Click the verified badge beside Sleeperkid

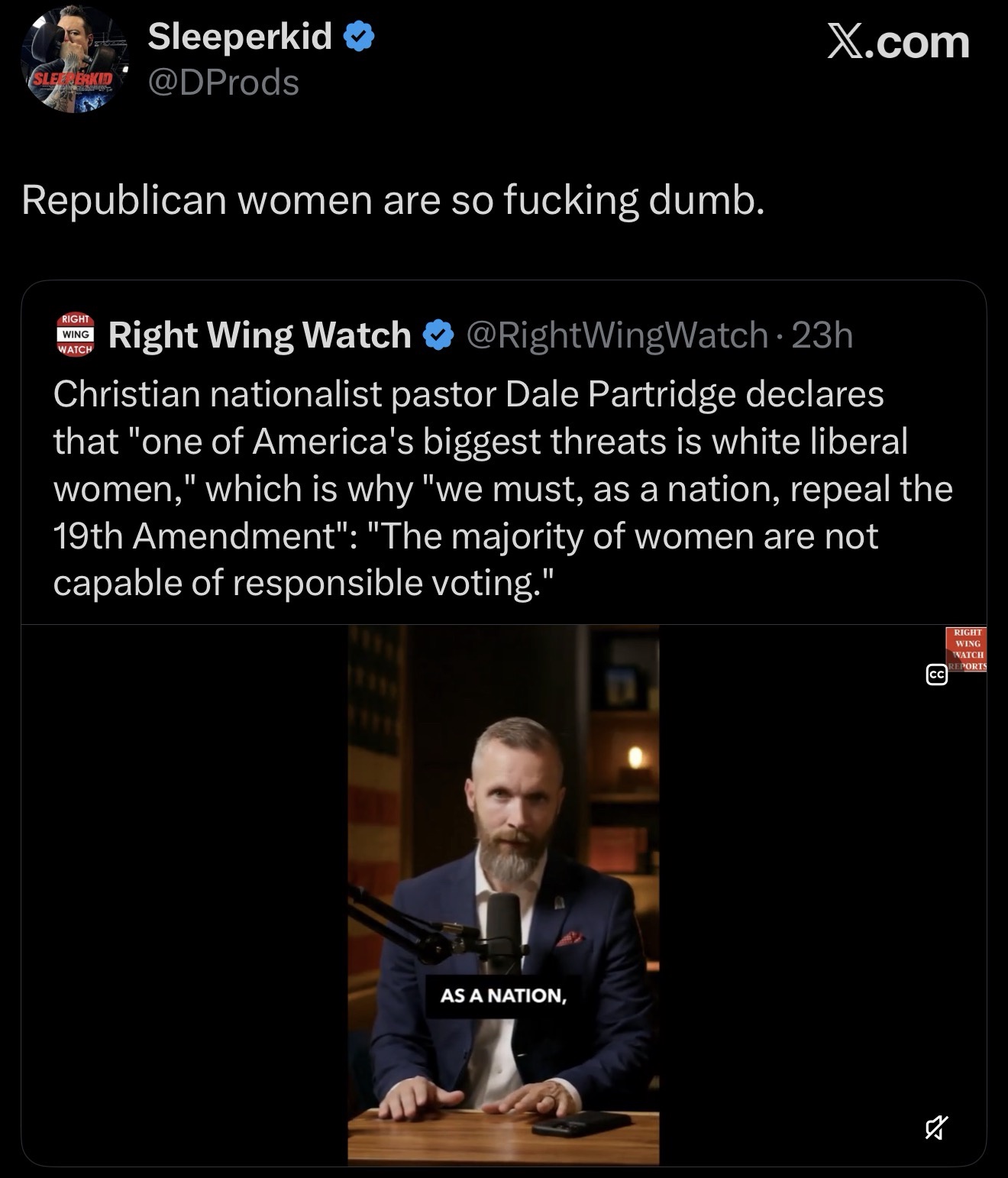[x=359, y=37]
